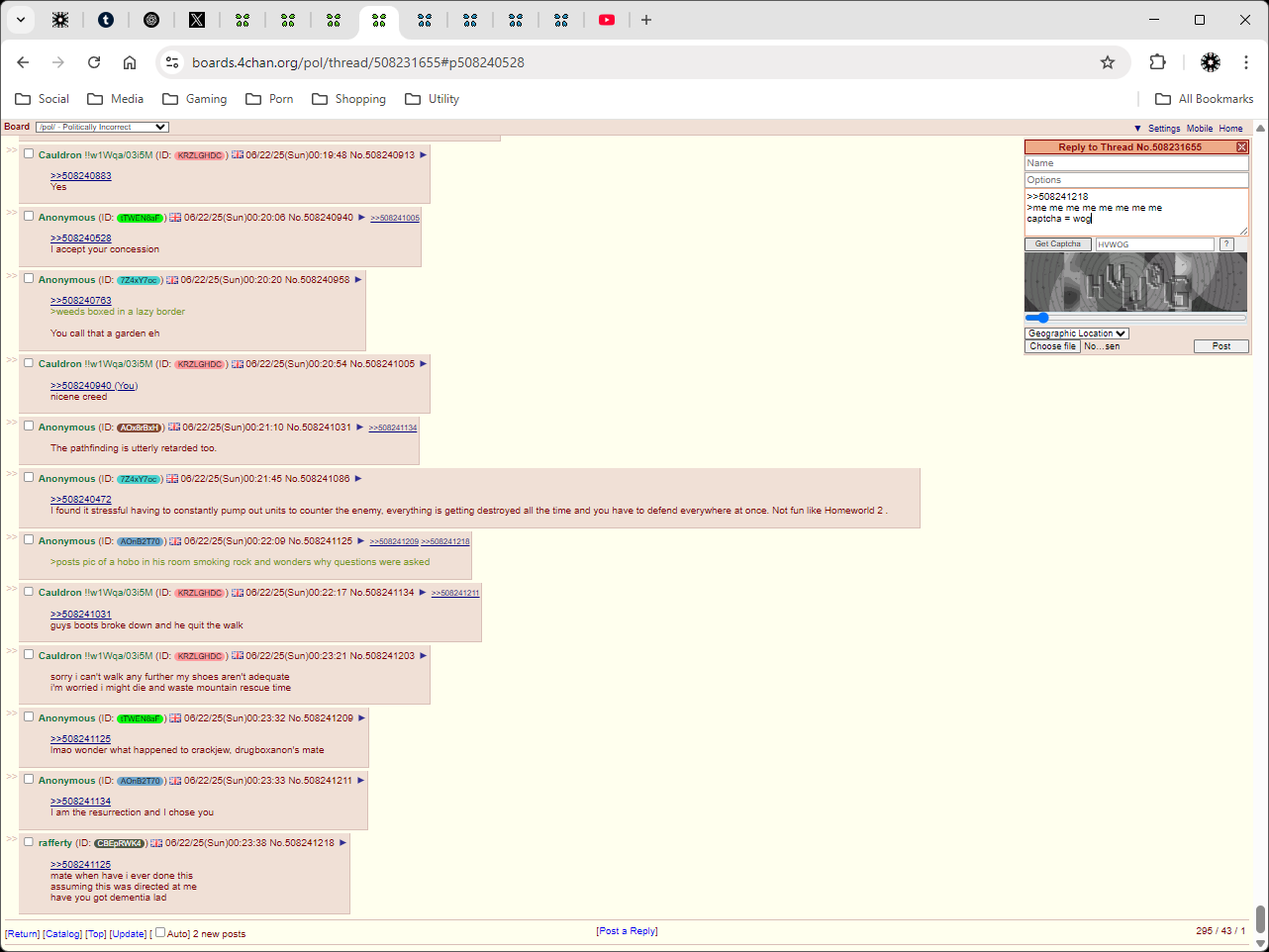
Task: Open the tab search dropdown arrow
Action: [x=20, y=20]
